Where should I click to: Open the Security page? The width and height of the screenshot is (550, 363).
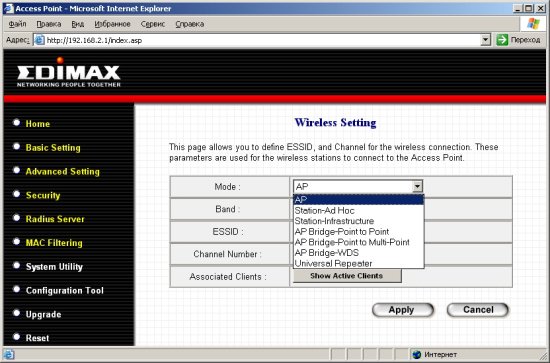click(43, 195)
